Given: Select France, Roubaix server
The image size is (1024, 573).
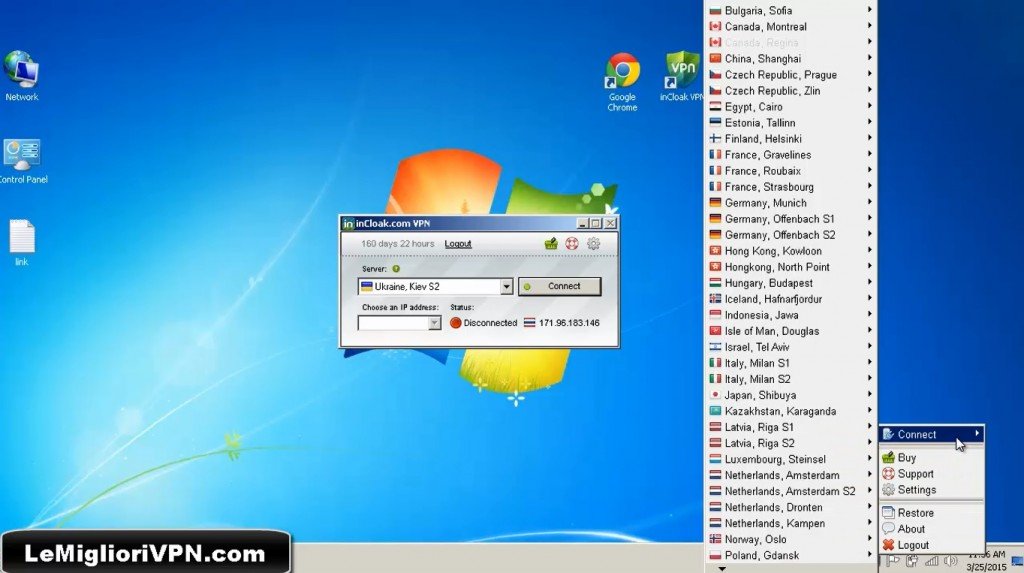Looking at the screenshot, I should pos(791,171).
